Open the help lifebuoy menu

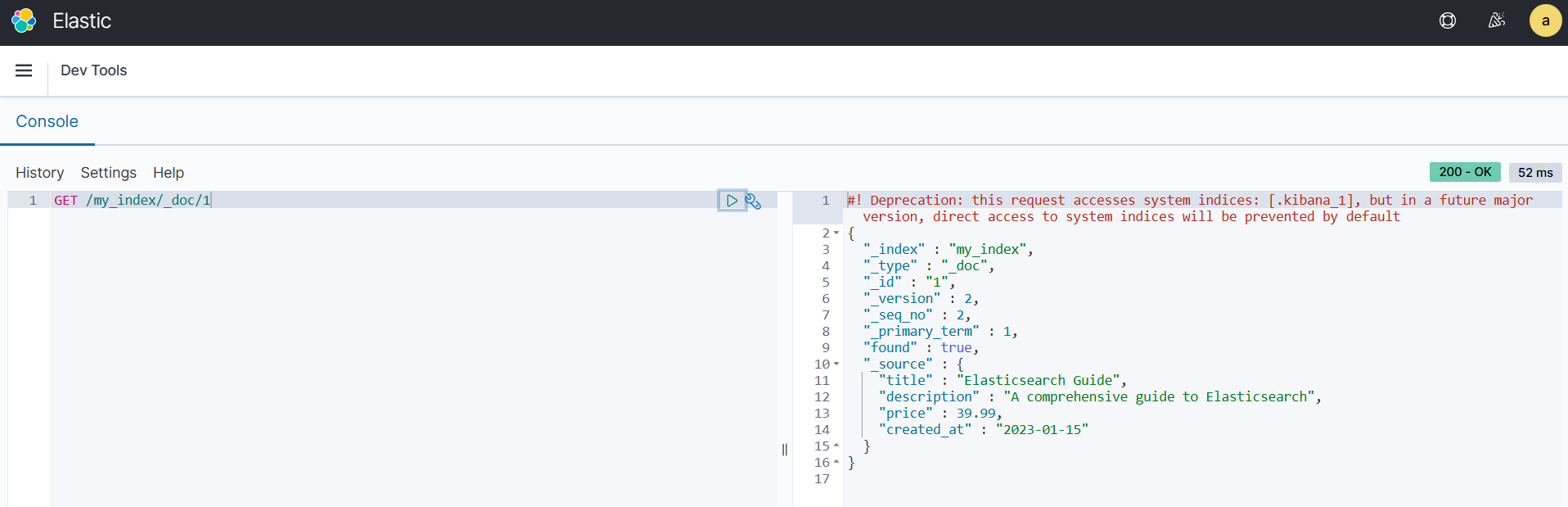1448,20
